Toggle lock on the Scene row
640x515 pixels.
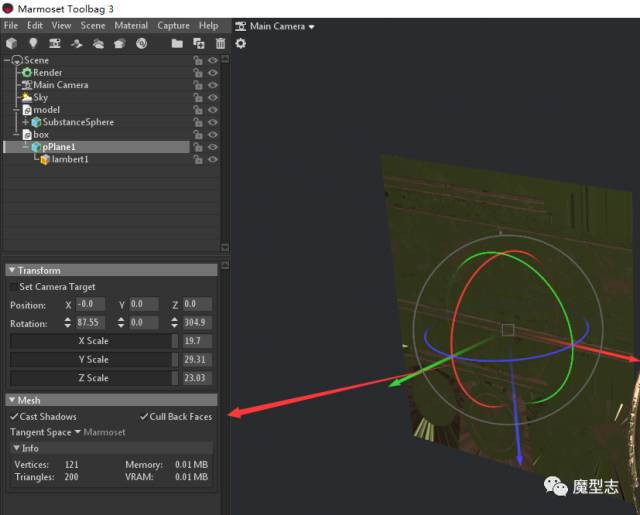tap(198, 60)
